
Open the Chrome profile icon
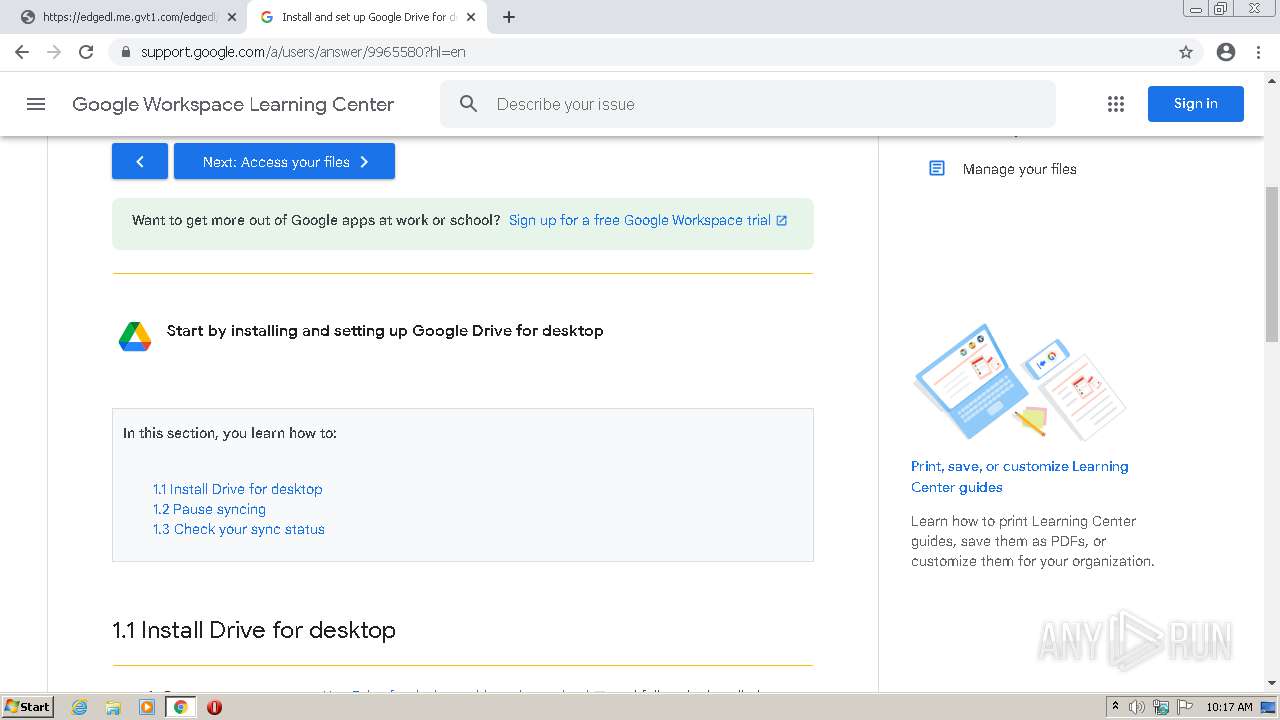1226,52
